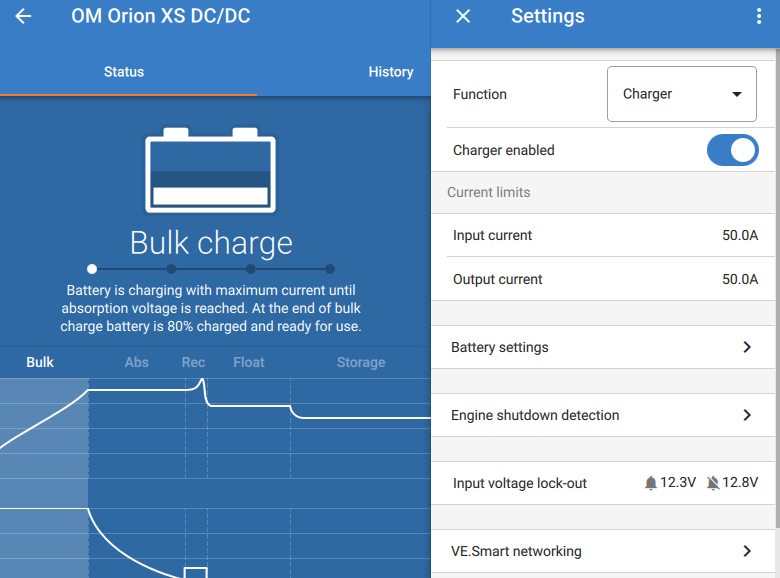The height and width of the screenshot is (578, 780).
Task: Select the Bulk charge stage label
Action: [40, 362]
